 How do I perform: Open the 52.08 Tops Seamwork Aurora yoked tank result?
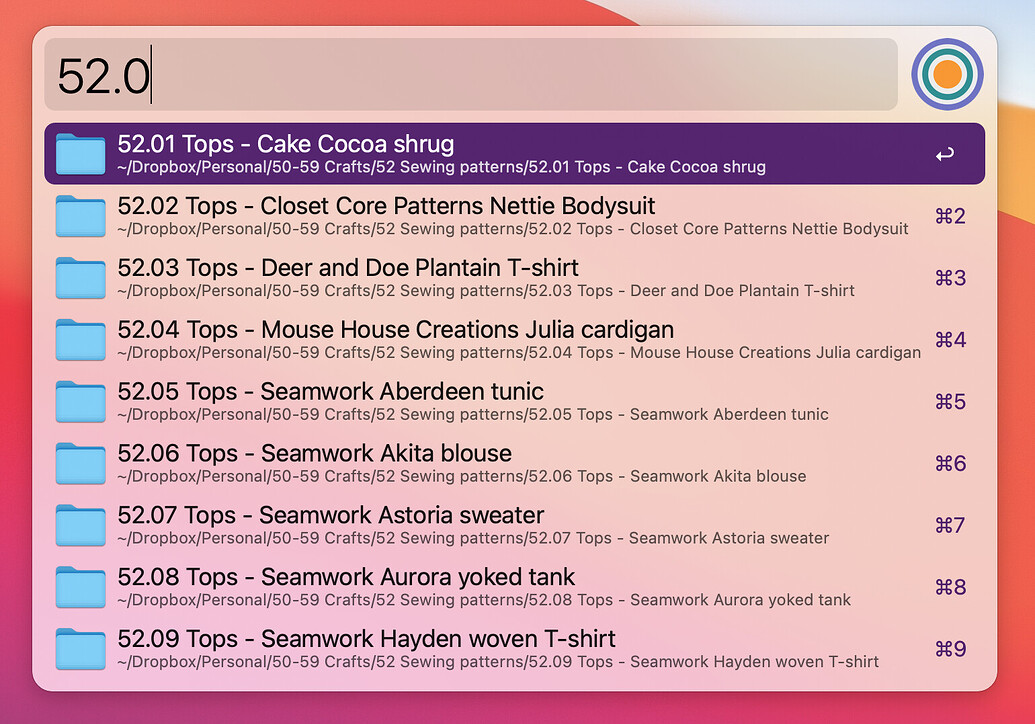pyautogui.click(x=346, y=578)
